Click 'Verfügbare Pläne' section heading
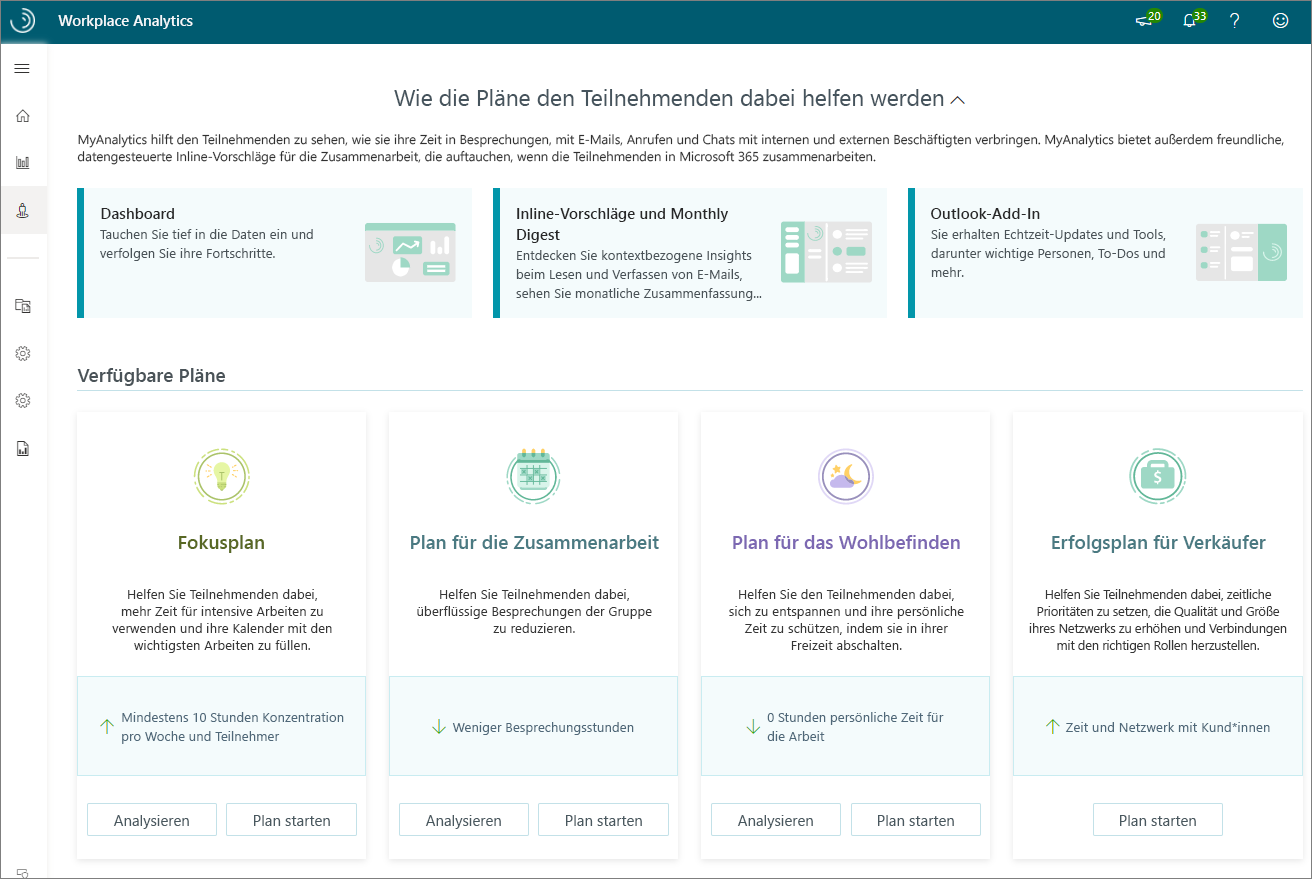Screen dimensions: 1312x879 pos(151,376)
